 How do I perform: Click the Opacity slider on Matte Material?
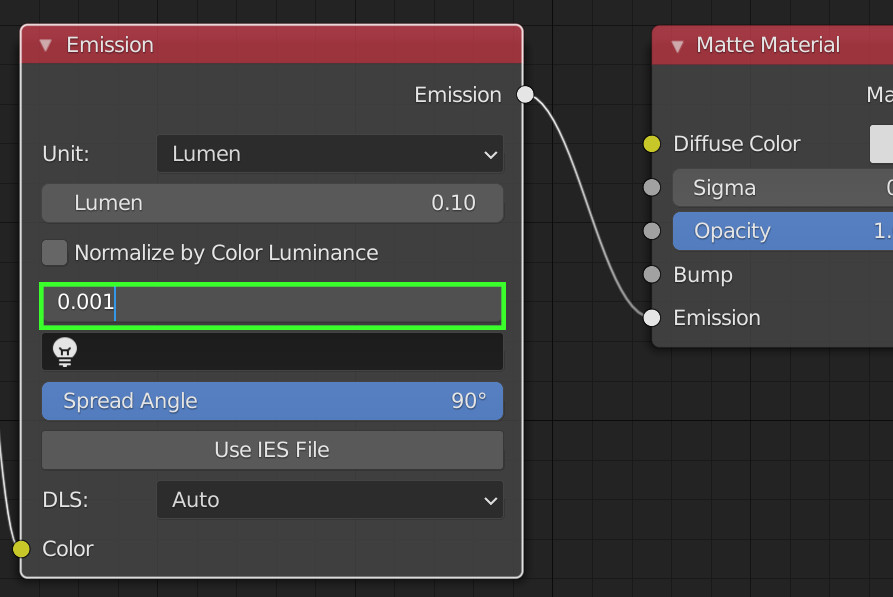782,231
